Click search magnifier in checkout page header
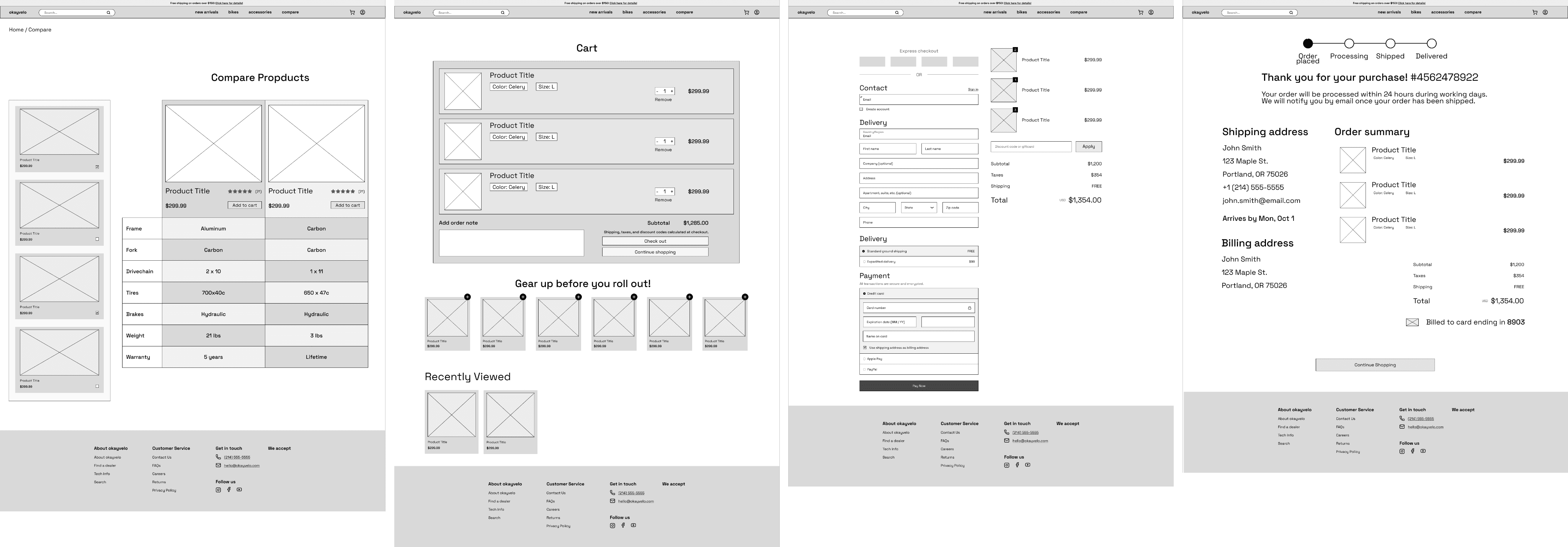The height and width of the screenshot is (547, 1568). (x=897, y=12)
